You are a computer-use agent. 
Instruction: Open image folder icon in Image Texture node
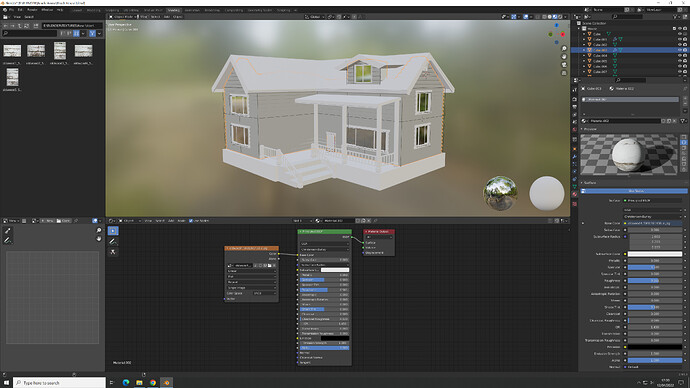[269, 266]
